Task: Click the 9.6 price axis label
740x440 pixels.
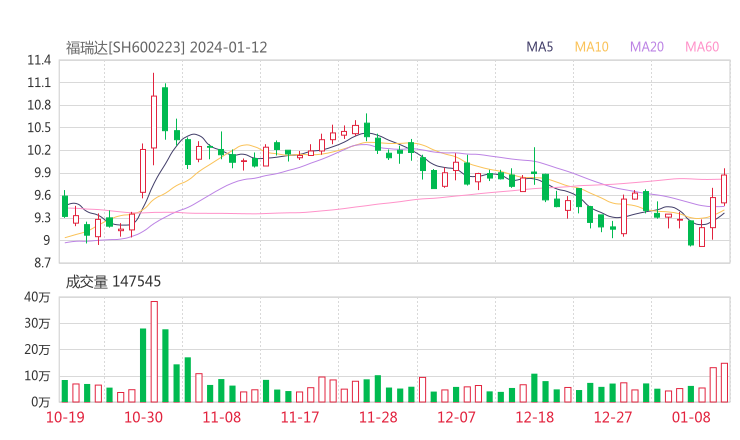Action: (42, 195)
